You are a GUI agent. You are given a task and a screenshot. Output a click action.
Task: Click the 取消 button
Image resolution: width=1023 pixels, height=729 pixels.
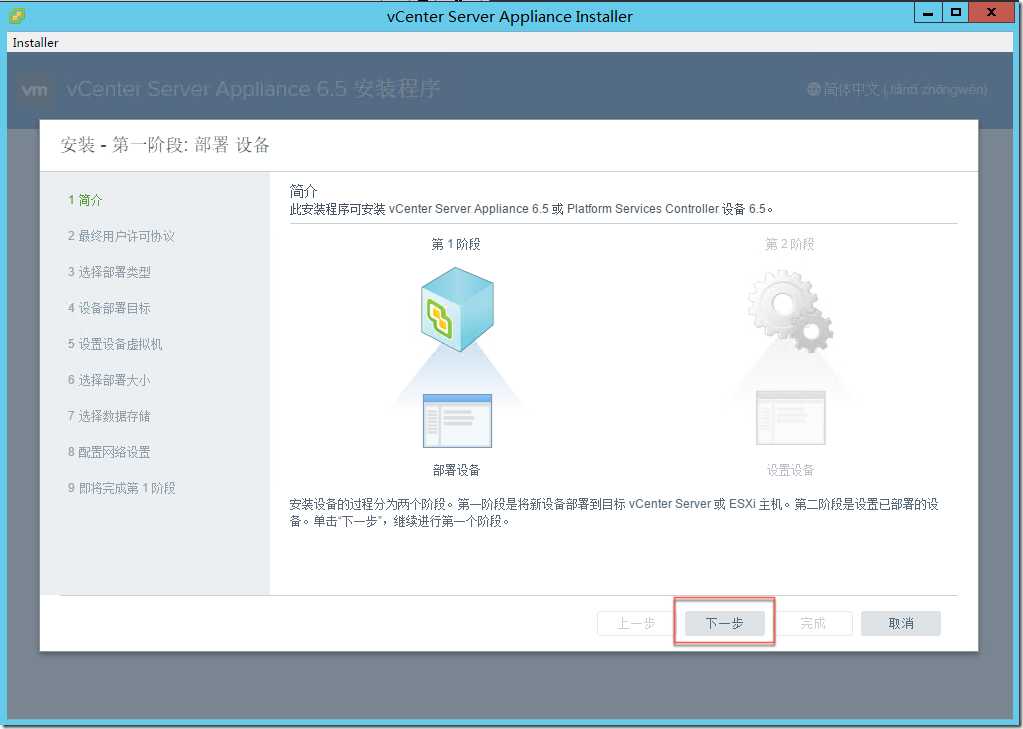[x=901, y=623]
